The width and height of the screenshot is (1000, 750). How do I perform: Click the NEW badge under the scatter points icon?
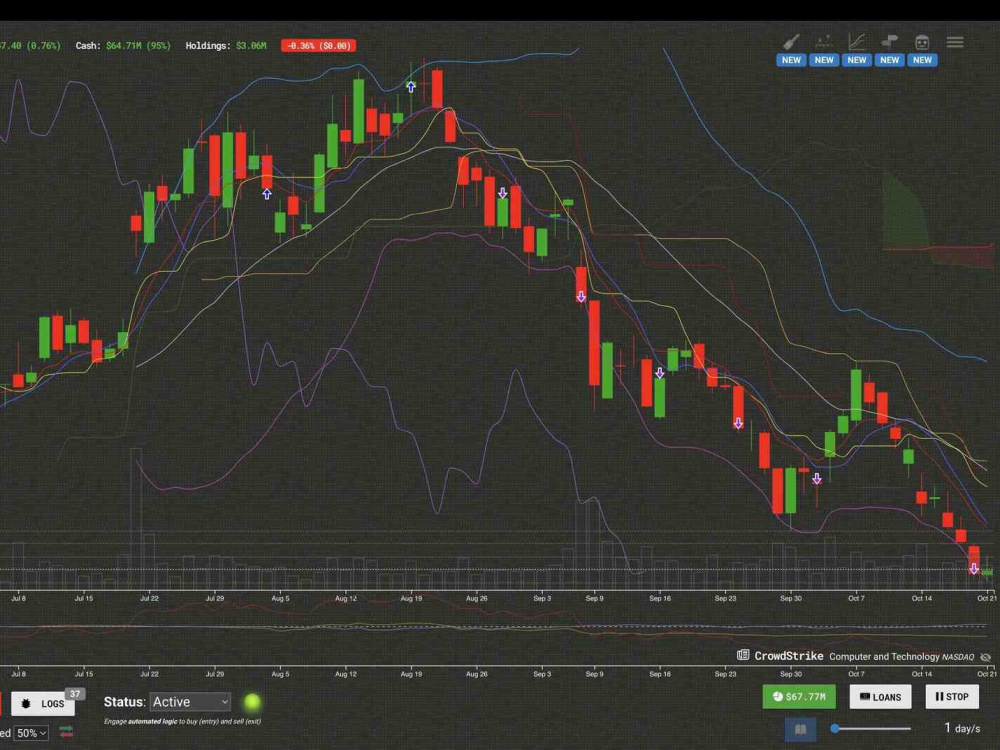point(824,60)
